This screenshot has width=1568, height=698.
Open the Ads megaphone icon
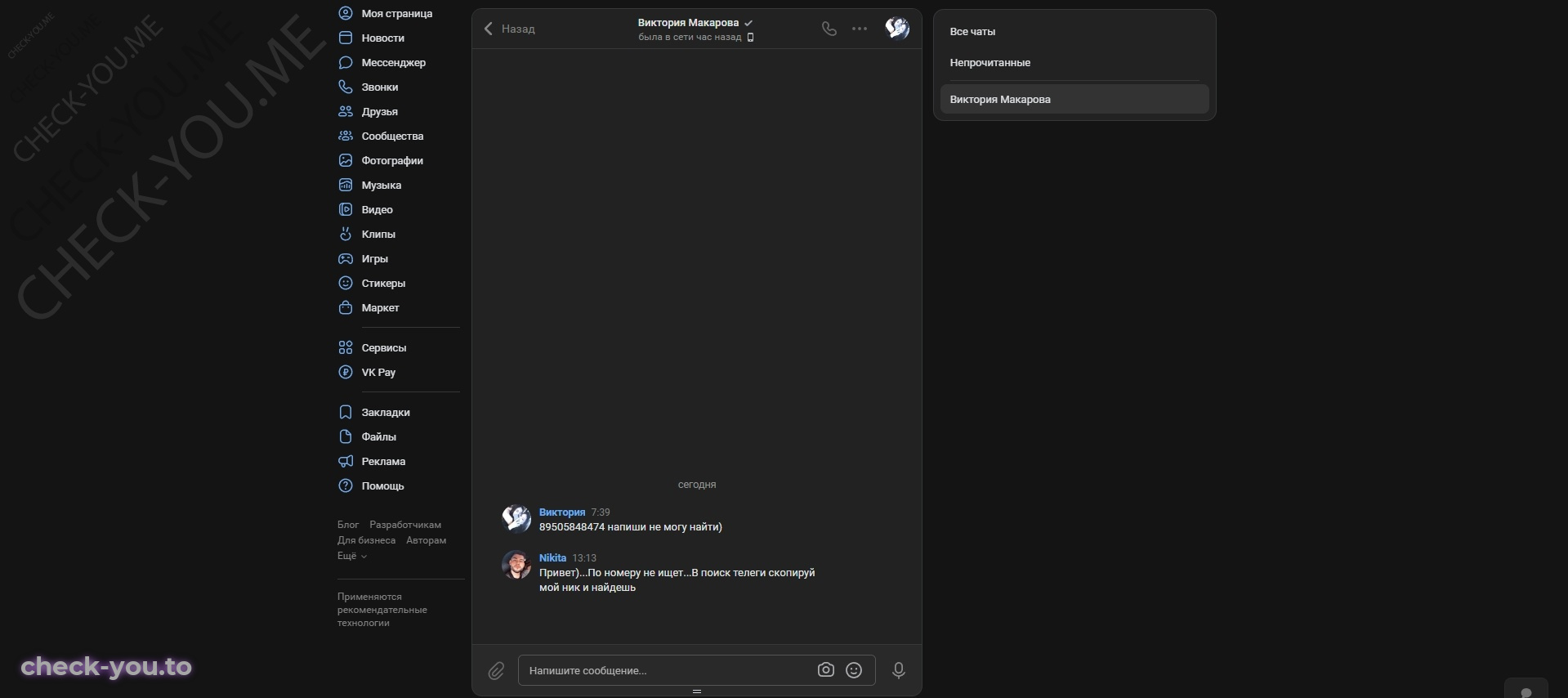point(346,461)
